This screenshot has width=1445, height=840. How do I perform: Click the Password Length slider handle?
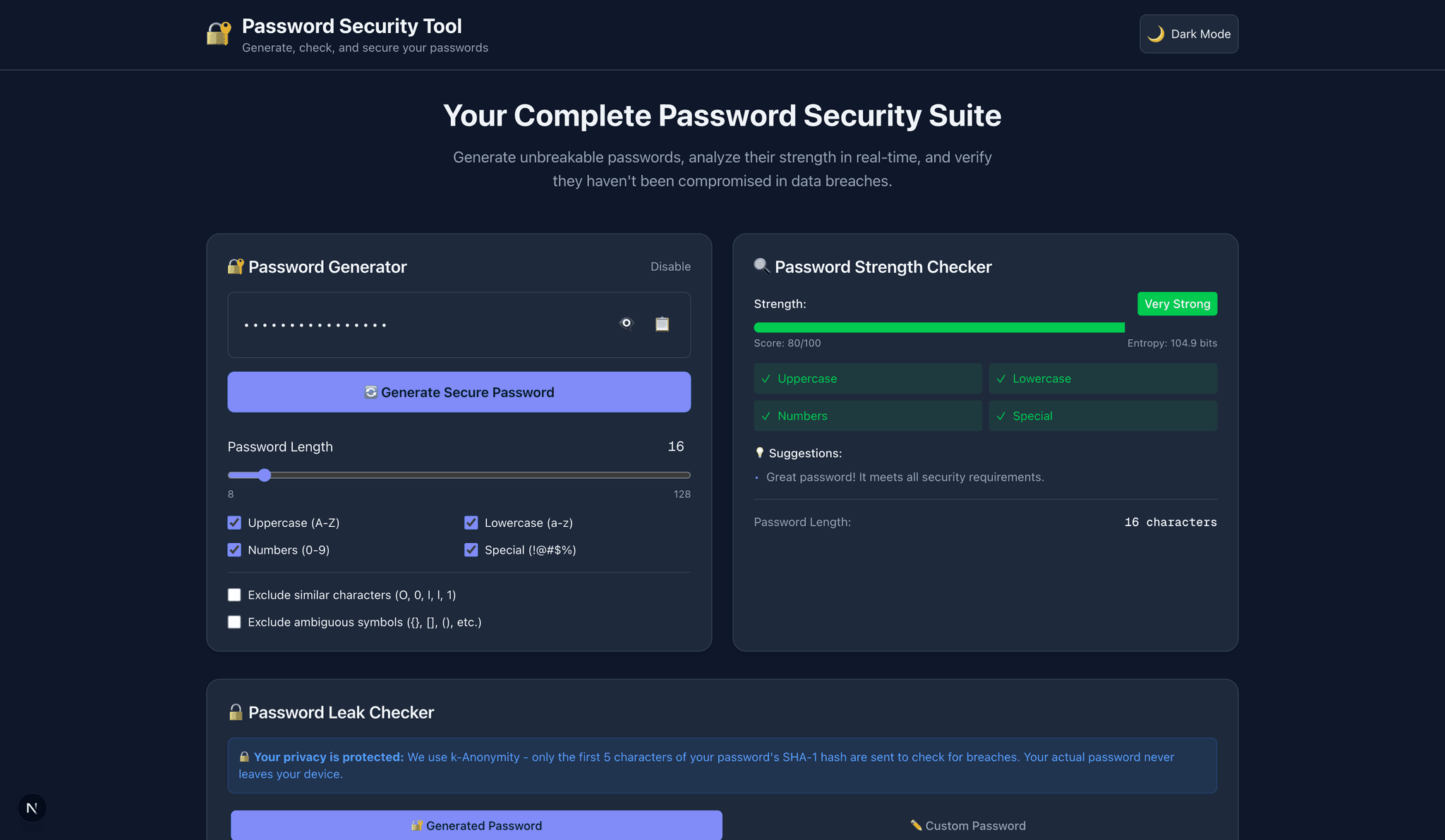click(x=265, y=475)
